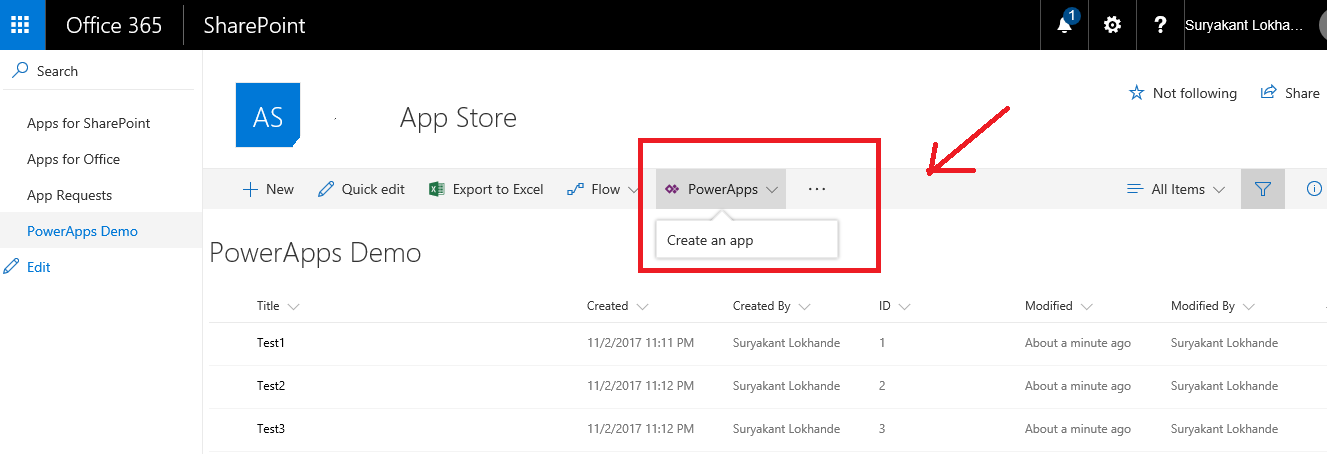Toggle Not following star for this site

(x=1183, y=93)
